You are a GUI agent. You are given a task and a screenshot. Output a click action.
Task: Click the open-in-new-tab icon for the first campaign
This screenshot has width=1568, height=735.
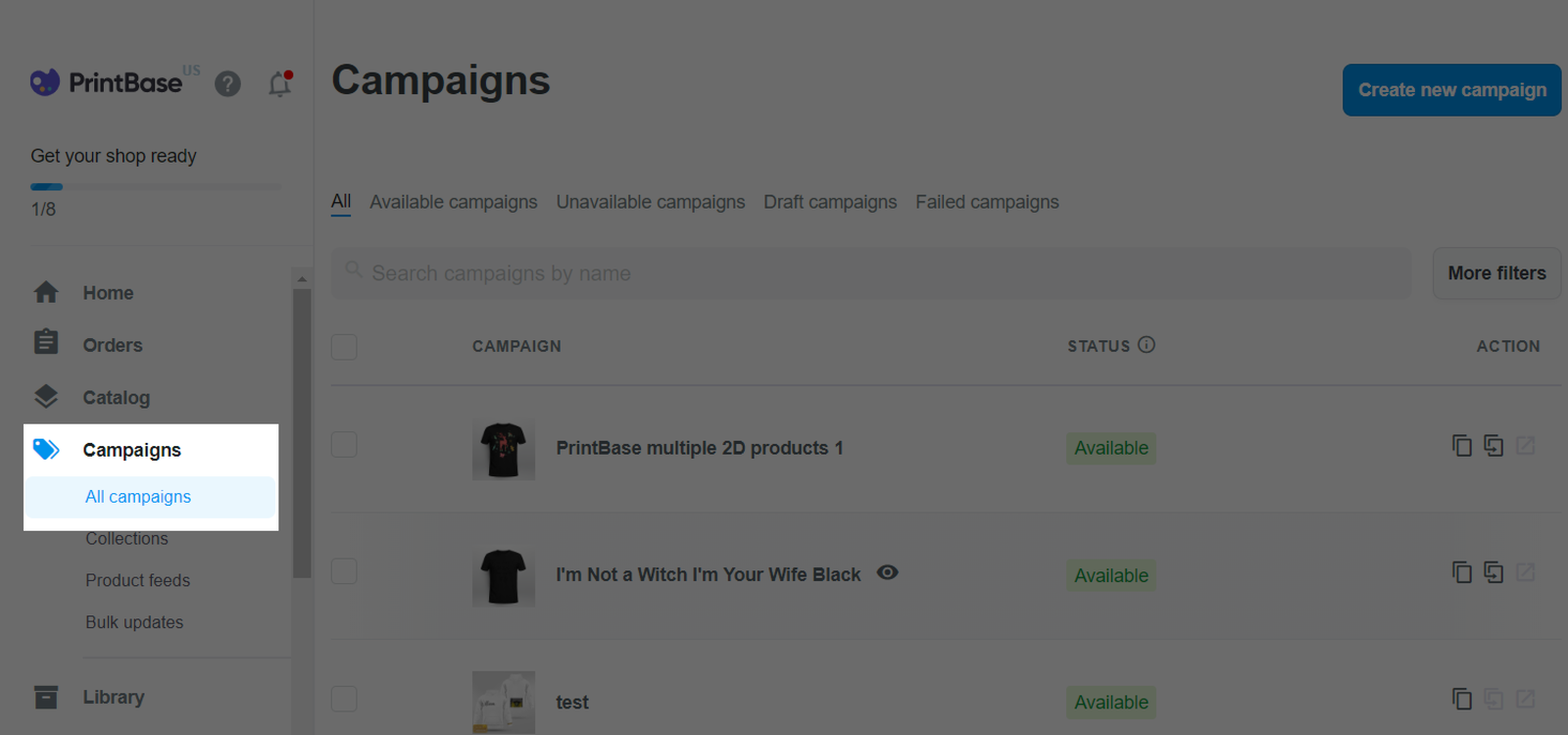(1526, 446)
